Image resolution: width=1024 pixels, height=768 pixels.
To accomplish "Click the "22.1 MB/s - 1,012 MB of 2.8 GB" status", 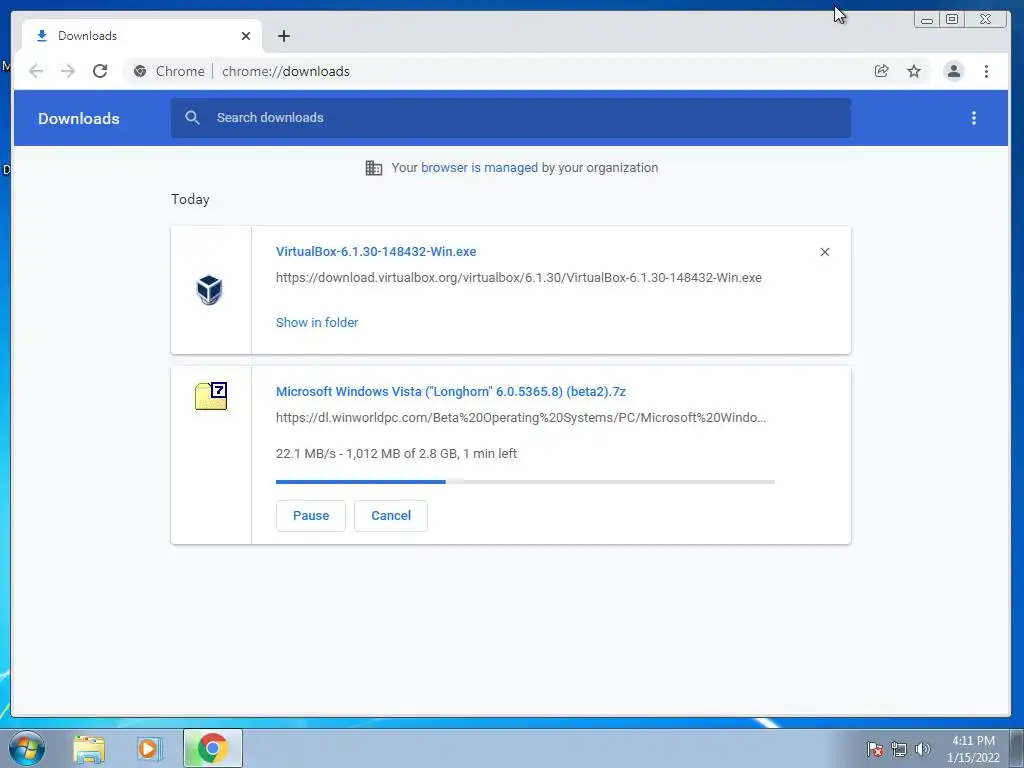I will [x=396, y=453].
